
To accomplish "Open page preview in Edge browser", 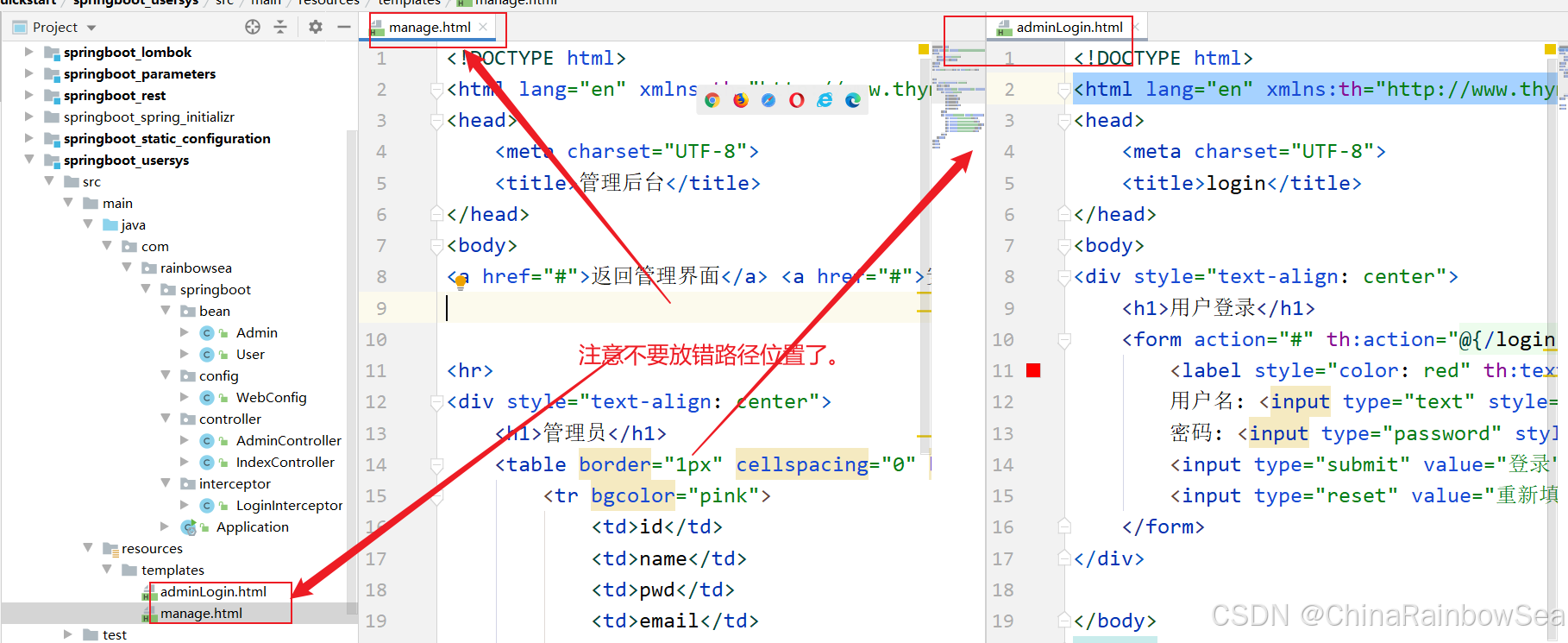I will pyautogui.click(x=853, y=100).
